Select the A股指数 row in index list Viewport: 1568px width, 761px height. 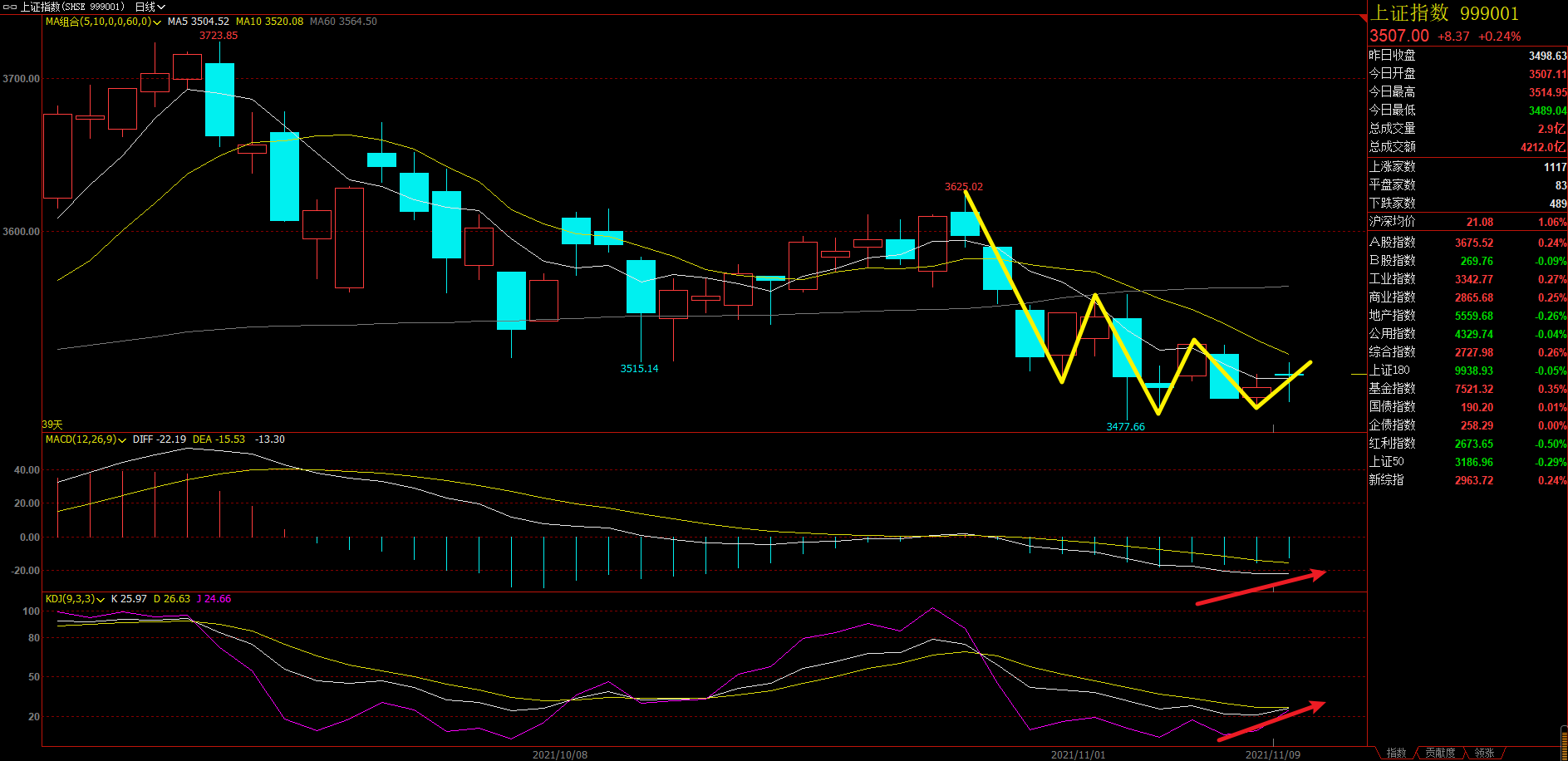1393,243
